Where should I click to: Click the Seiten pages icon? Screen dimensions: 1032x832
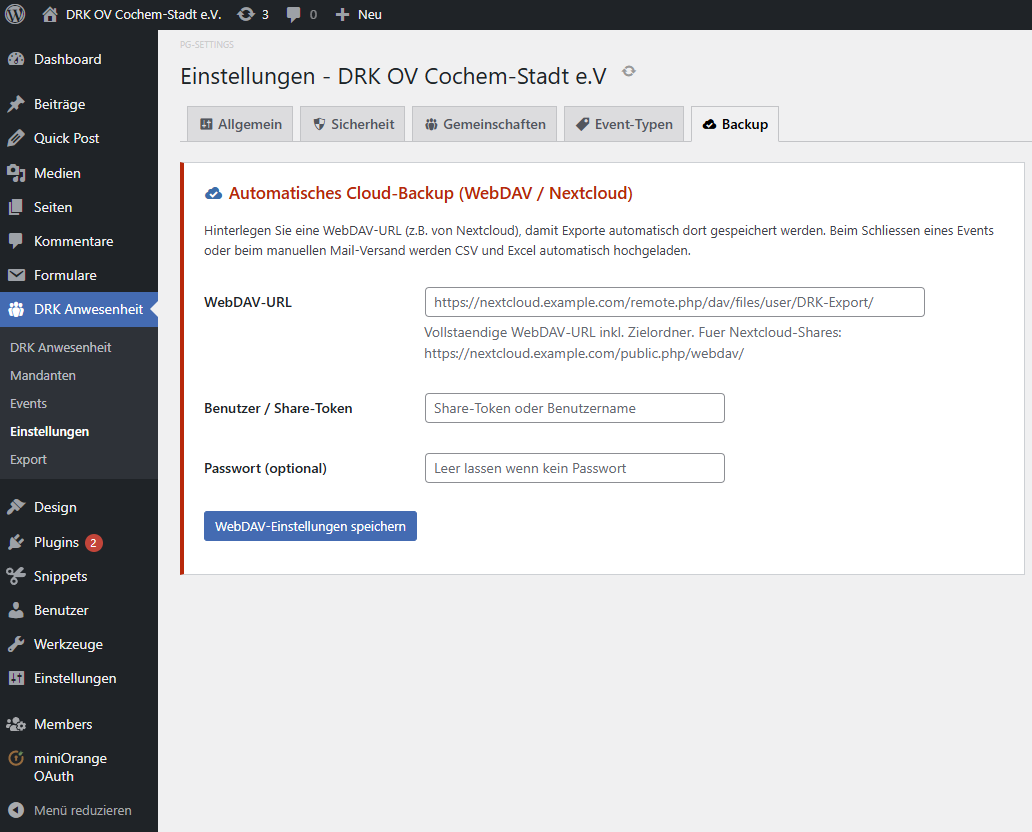point(16,207)
